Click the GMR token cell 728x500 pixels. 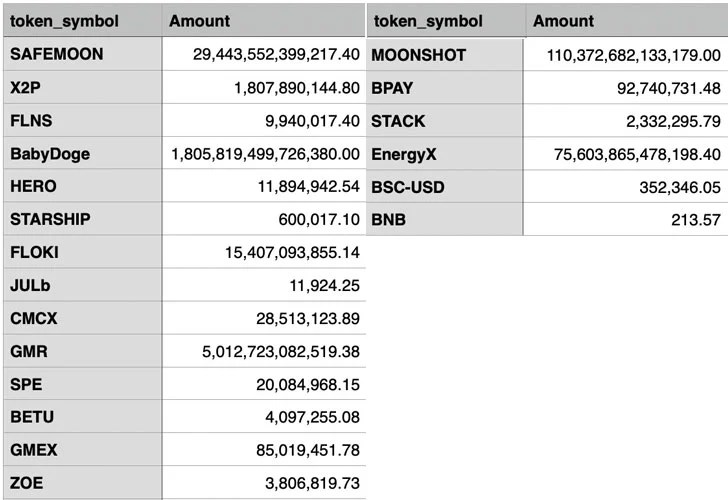[28, 352]
